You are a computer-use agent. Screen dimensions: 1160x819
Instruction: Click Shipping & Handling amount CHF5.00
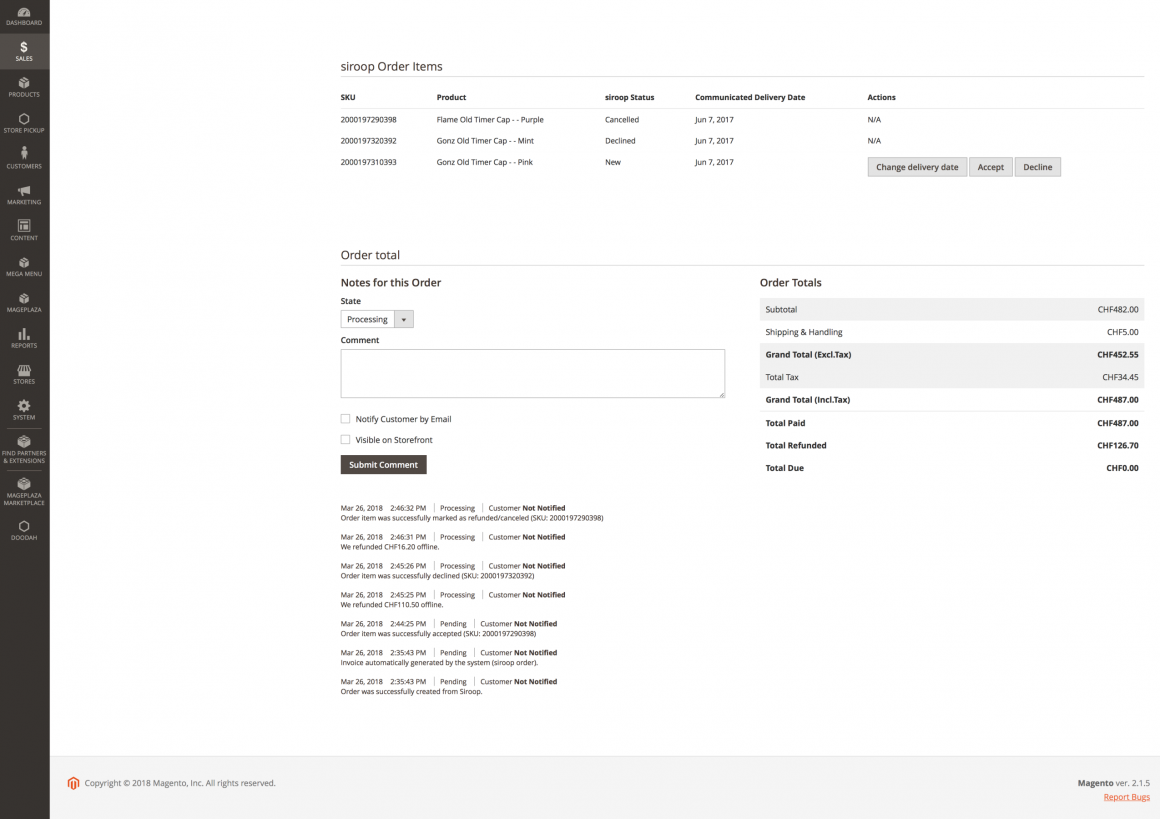click(x=1122, y=332)
